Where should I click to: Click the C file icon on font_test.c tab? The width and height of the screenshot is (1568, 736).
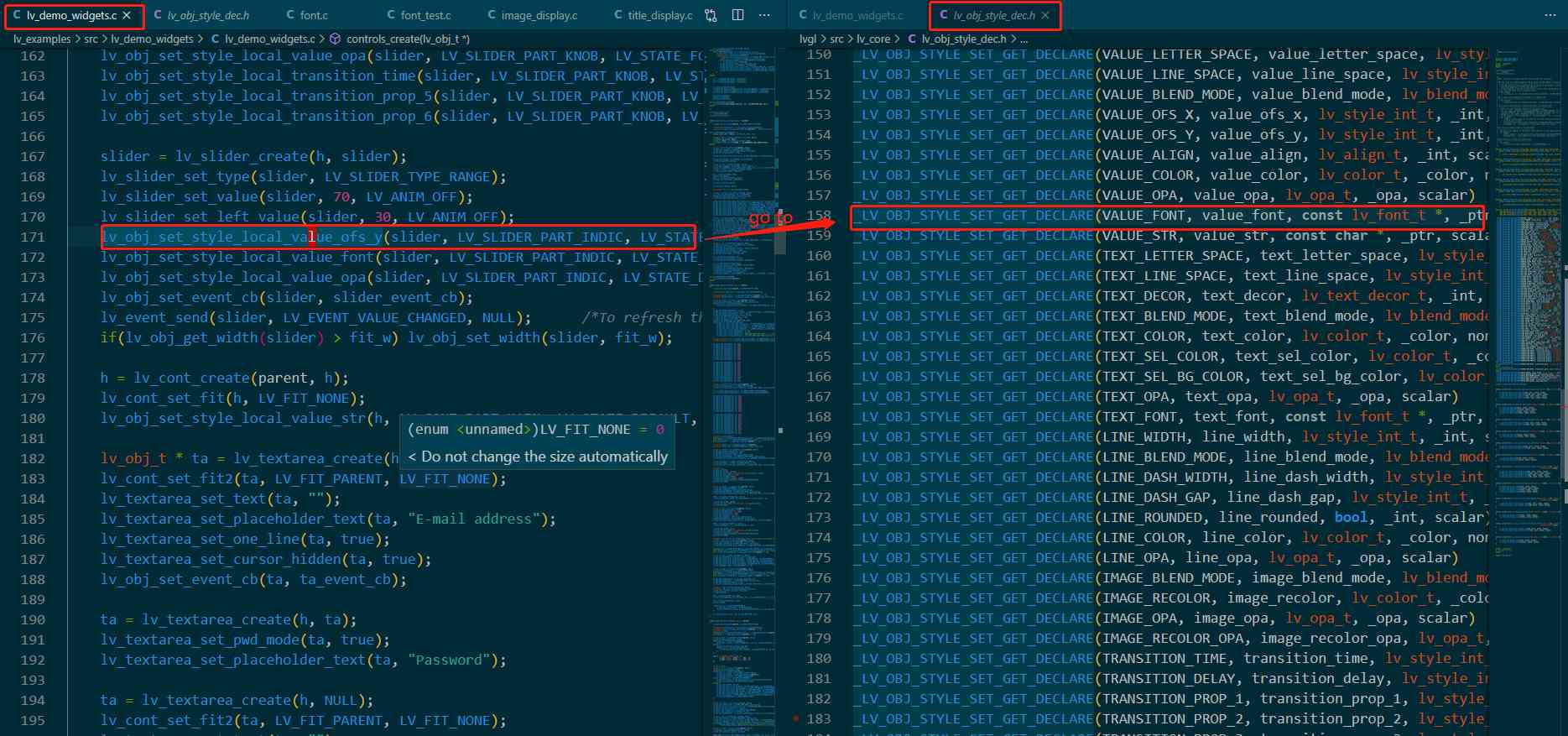pos(391,15)
